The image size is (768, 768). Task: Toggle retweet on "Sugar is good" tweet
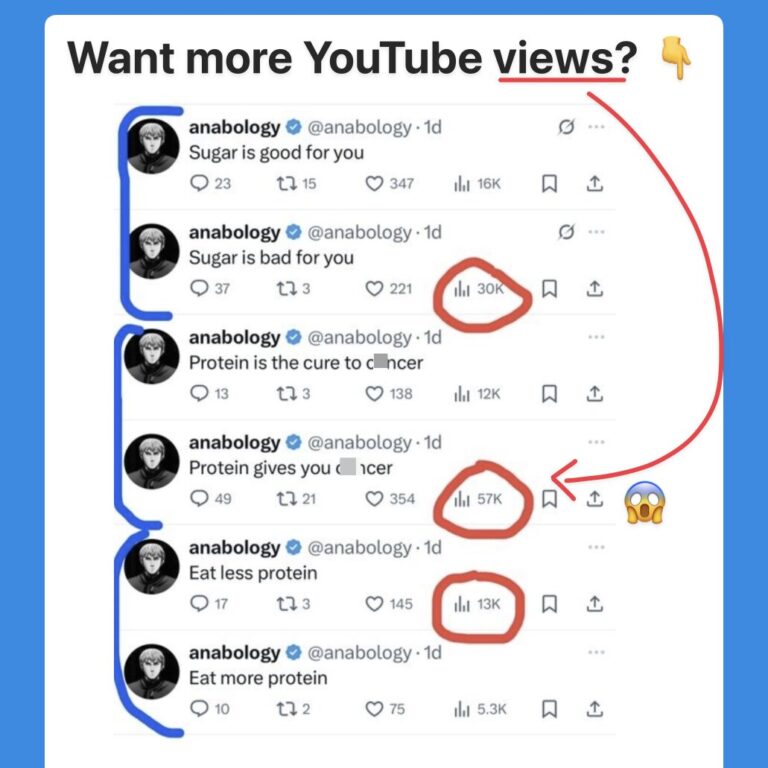pyautogui.click(x=296, y=184)
